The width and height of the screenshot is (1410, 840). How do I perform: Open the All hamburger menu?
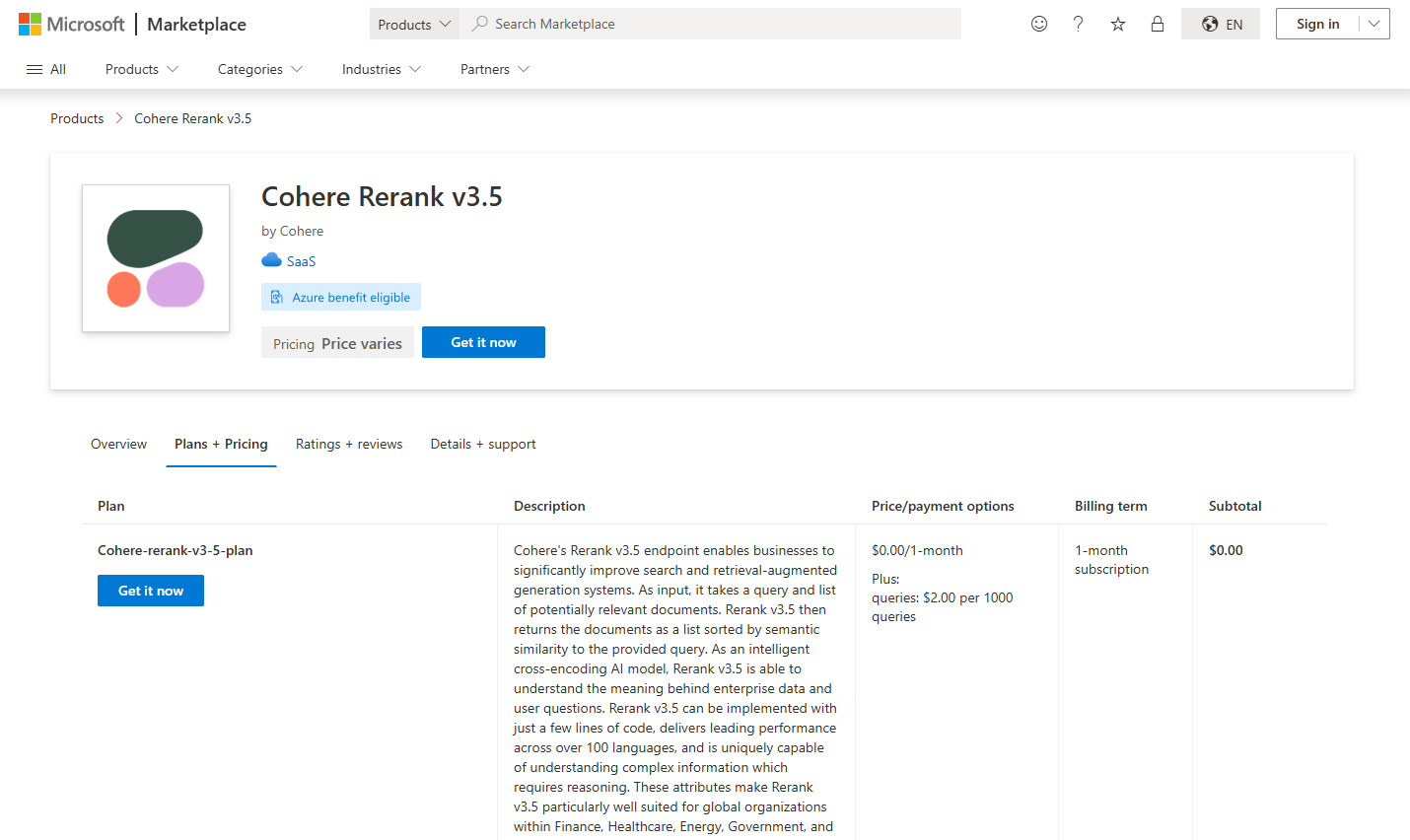pos(46,69)
